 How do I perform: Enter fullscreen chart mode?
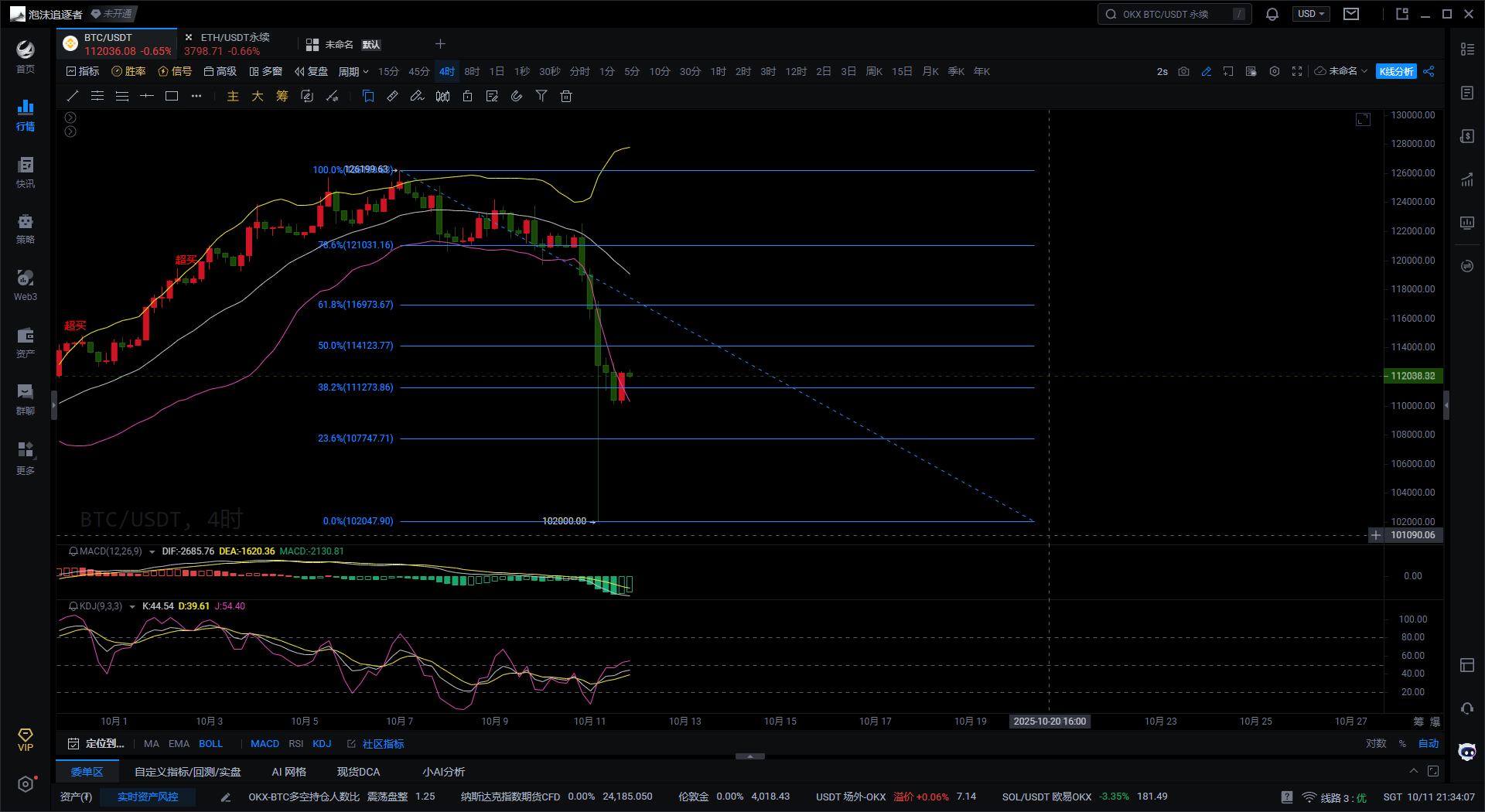[1297, 71]
